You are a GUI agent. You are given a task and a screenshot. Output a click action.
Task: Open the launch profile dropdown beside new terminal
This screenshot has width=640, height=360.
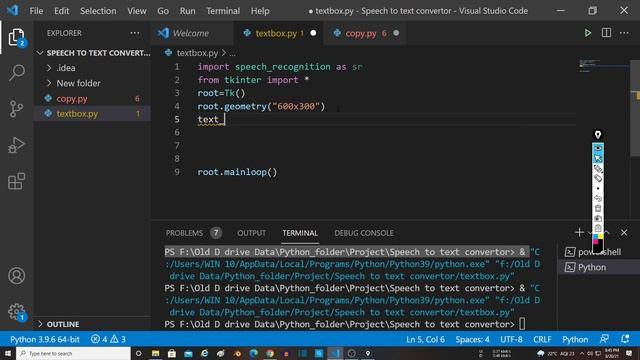589,233
